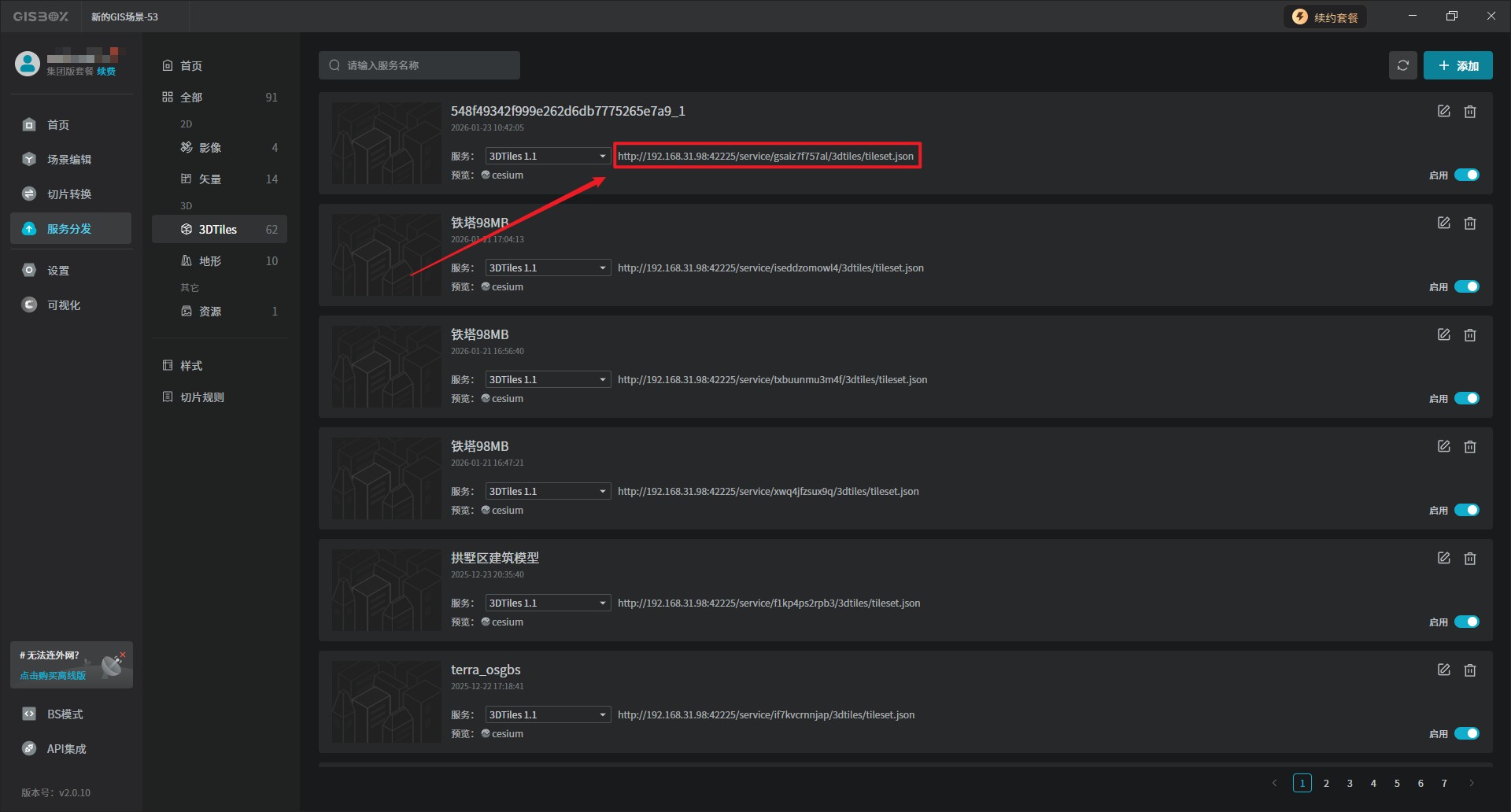Image resolution: width=1511 pixels, height=812 pixels.
Task: Click the 续约套餐 renewal button
Action: click(x=1325, y=17)
